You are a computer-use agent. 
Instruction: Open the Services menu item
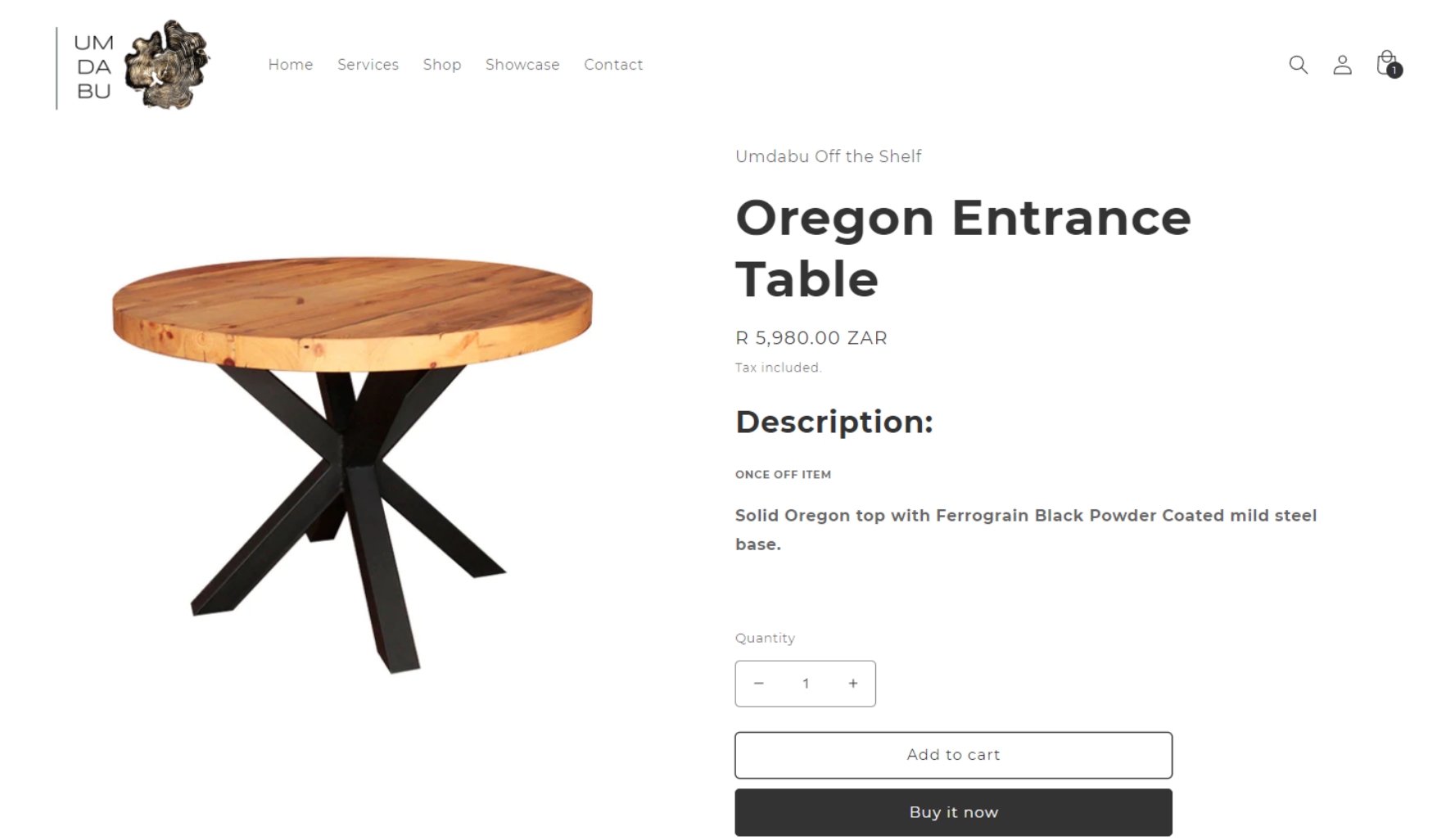point(368,65)
